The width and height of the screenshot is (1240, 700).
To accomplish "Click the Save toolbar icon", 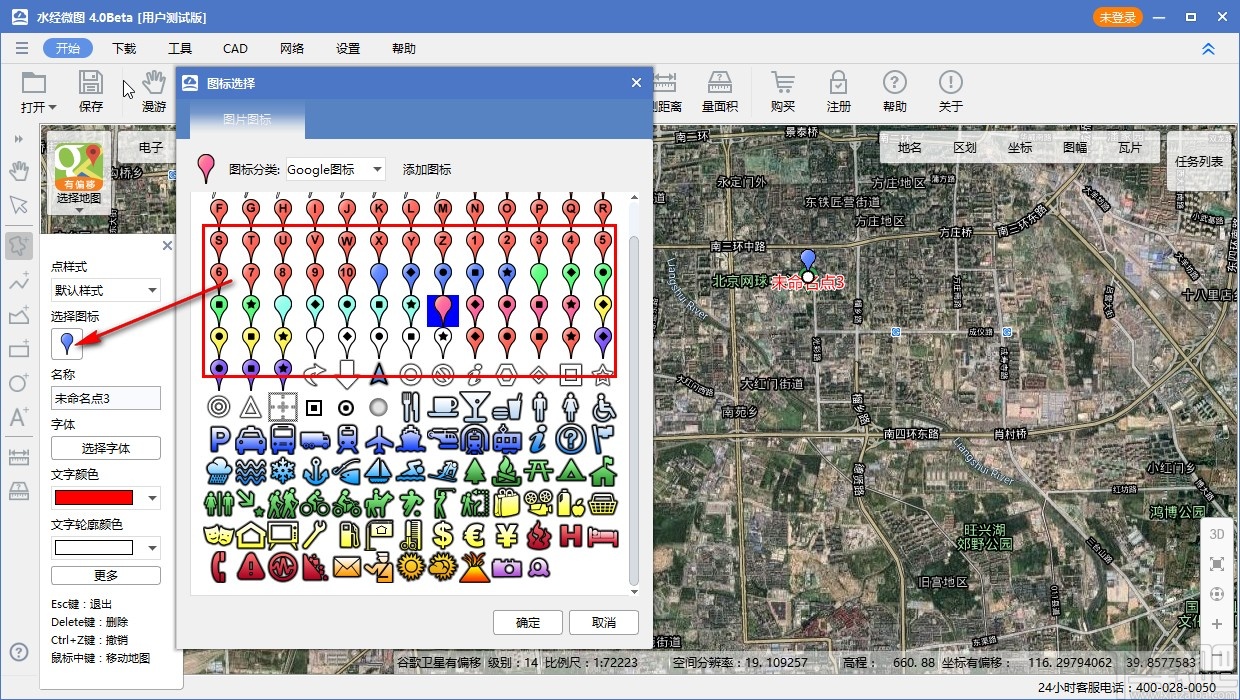I will pyautogui.click(x=91, y=92).
